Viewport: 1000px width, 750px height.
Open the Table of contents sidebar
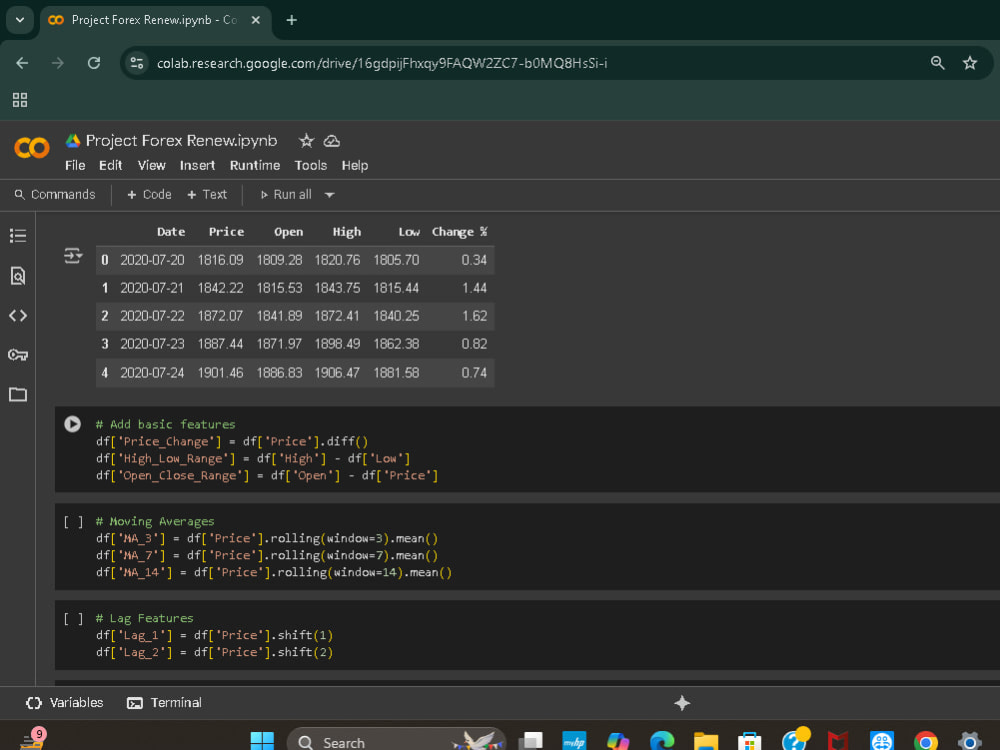click(x=18, y=236)
